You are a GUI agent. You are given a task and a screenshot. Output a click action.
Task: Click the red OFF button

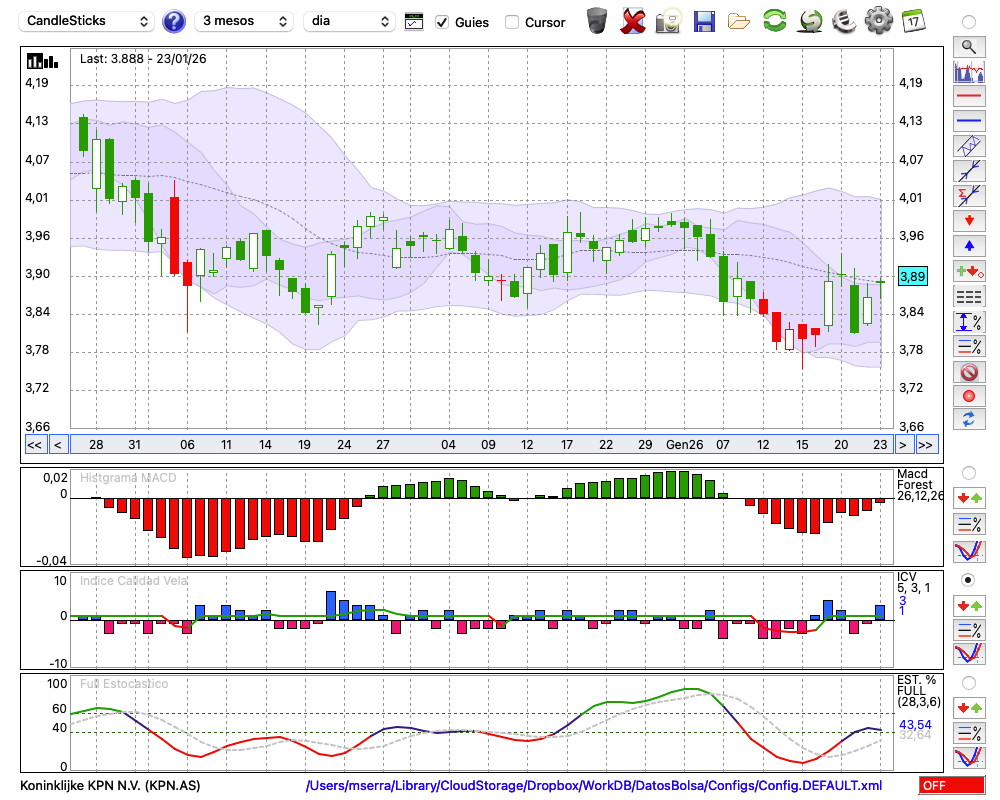pos(951,786)
